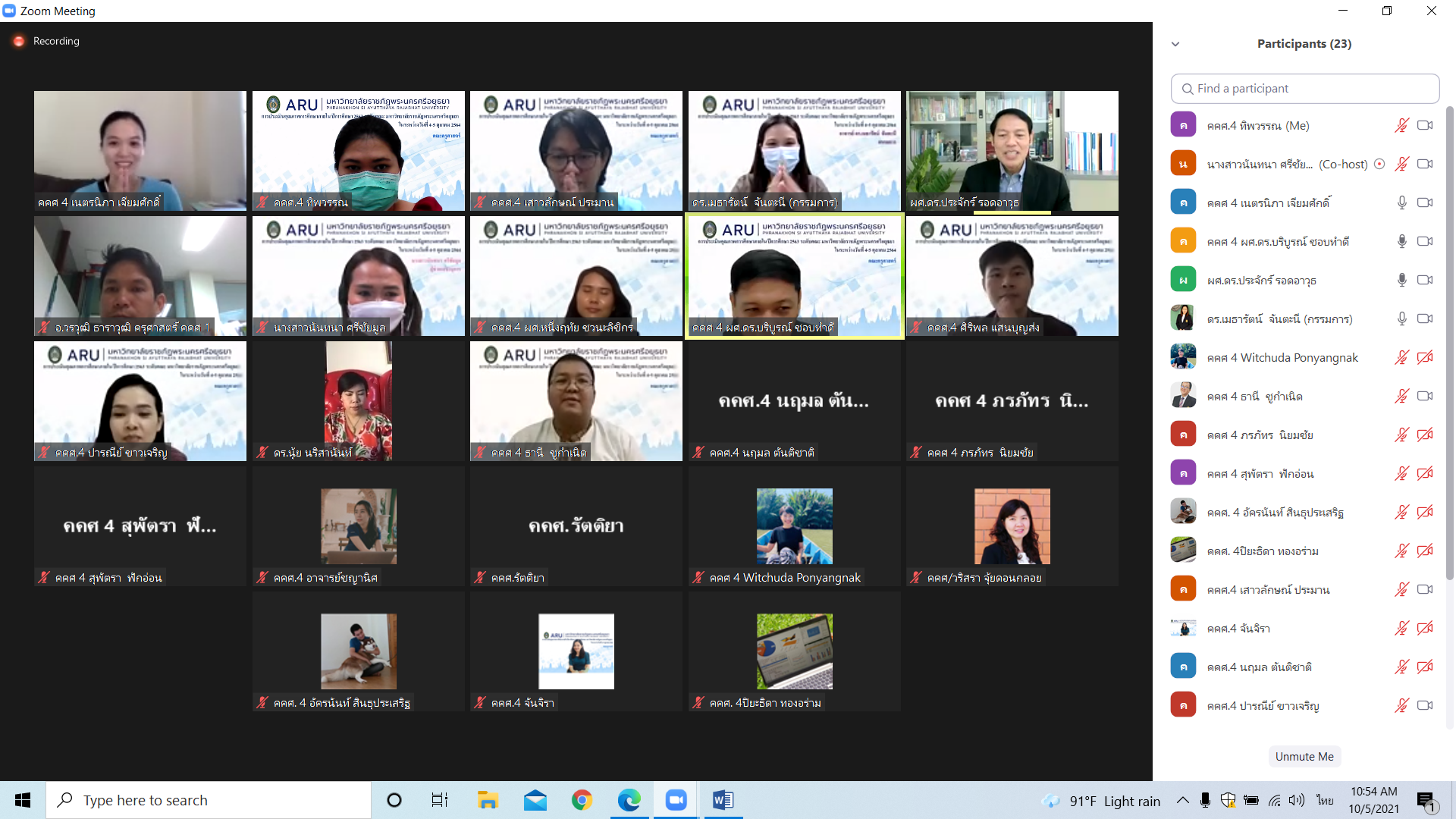Viewport: 1456px width, 819px height.
Task: Select video tile of ดร.นุ้ย นริสานันท์
Action: [359, 401]
